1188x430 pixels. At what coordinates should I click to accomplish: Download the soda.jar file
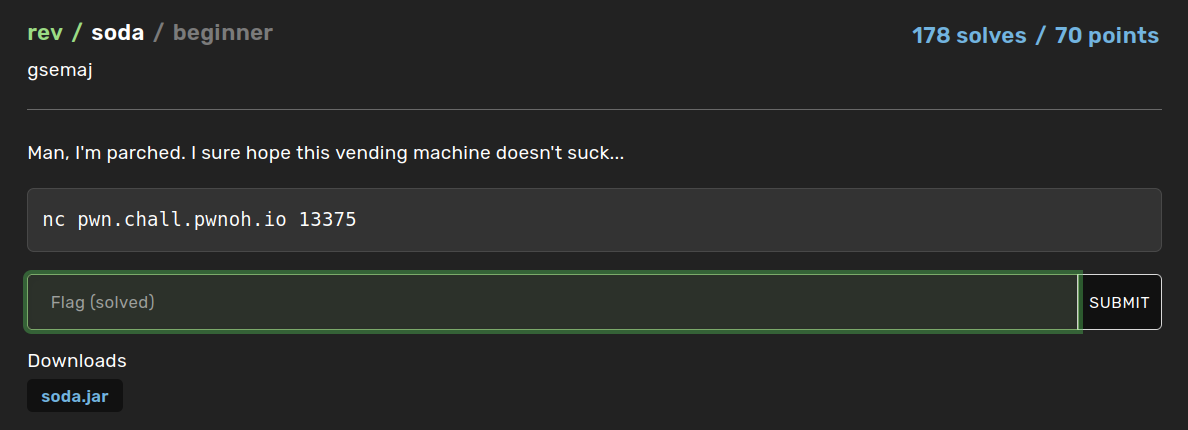click(74, 396)
